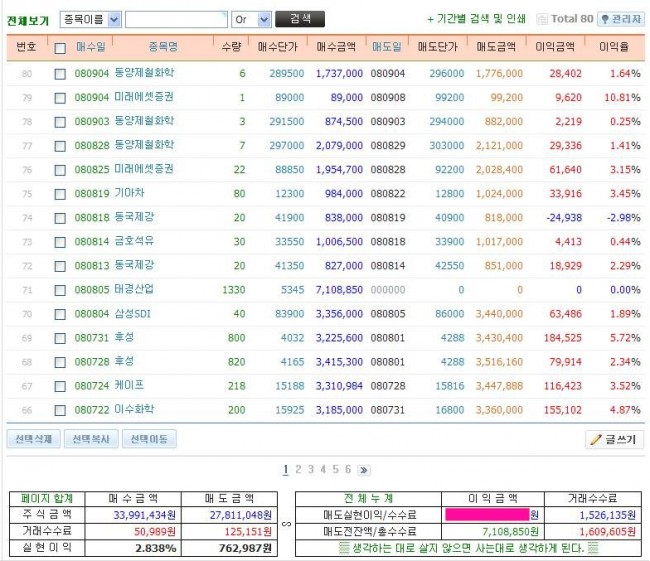Click current page 1 link
This screenshot has height=561, width=650.
point(286,469)
